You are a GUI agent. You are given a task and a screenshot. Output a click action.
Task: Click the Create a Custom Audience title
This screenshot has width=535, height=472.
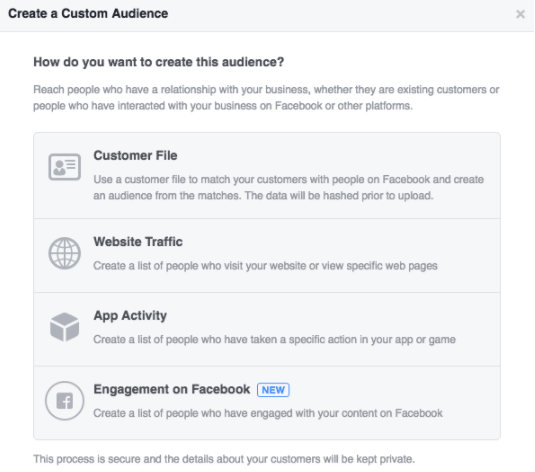[88, 14]
